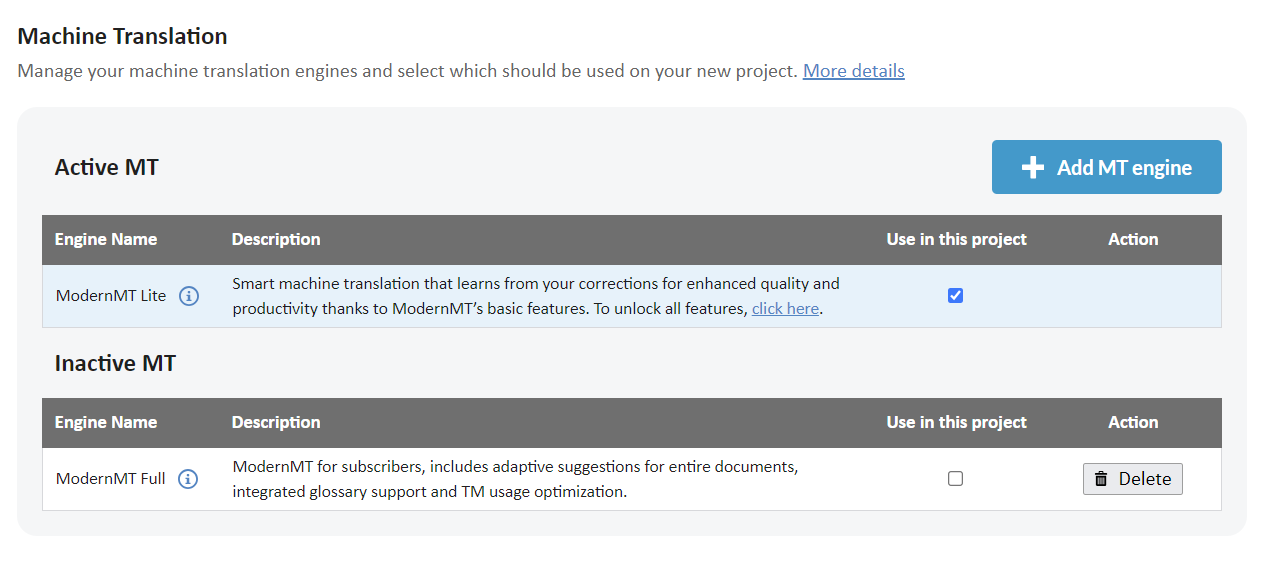The height and width of the screenshot is (562, 1262).
Task: Click the plus icon to add an MT engine
Action: click(x=1033, y=168)
